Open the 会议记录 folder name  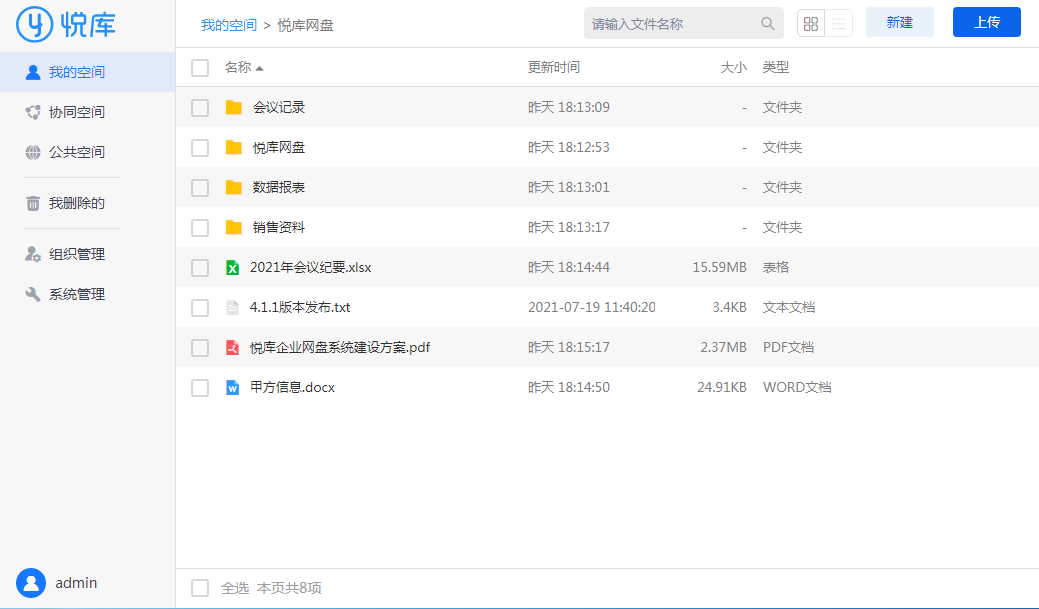278,107
